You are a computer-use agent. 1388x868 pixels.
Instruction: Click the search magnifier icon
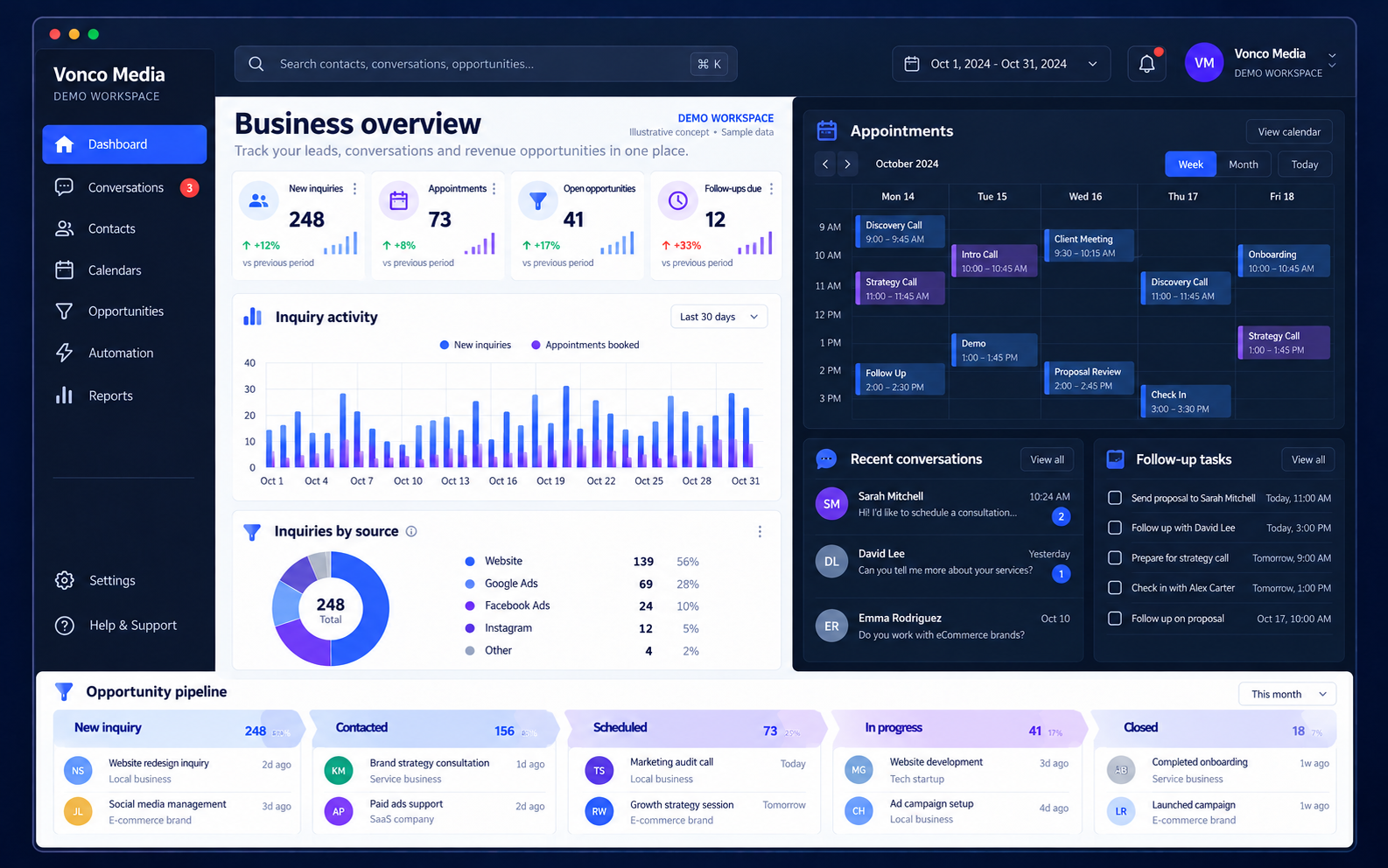point(256,64)
